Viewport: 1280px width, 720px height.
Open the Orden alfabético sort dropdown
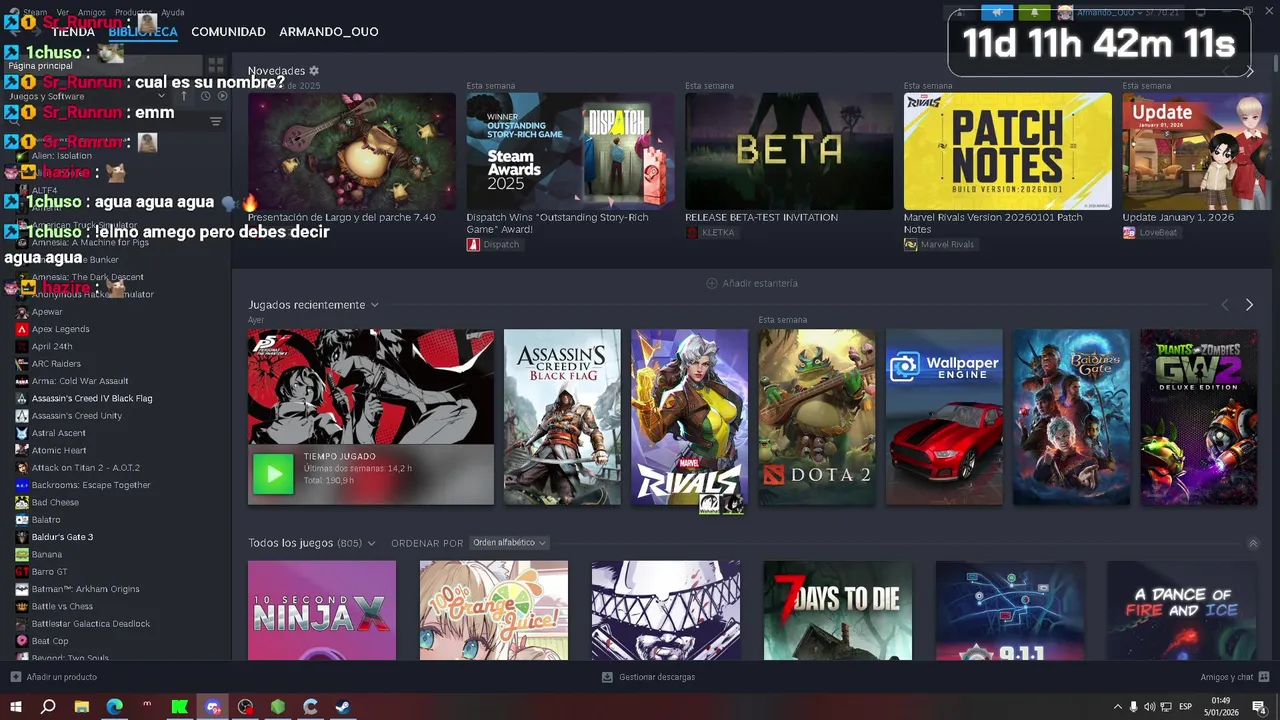[x=509, y=543]
